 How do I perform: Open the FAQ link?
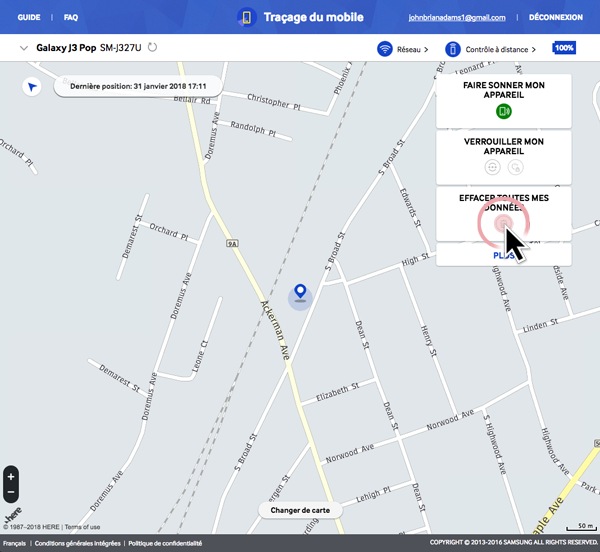[x=71, y=17]
